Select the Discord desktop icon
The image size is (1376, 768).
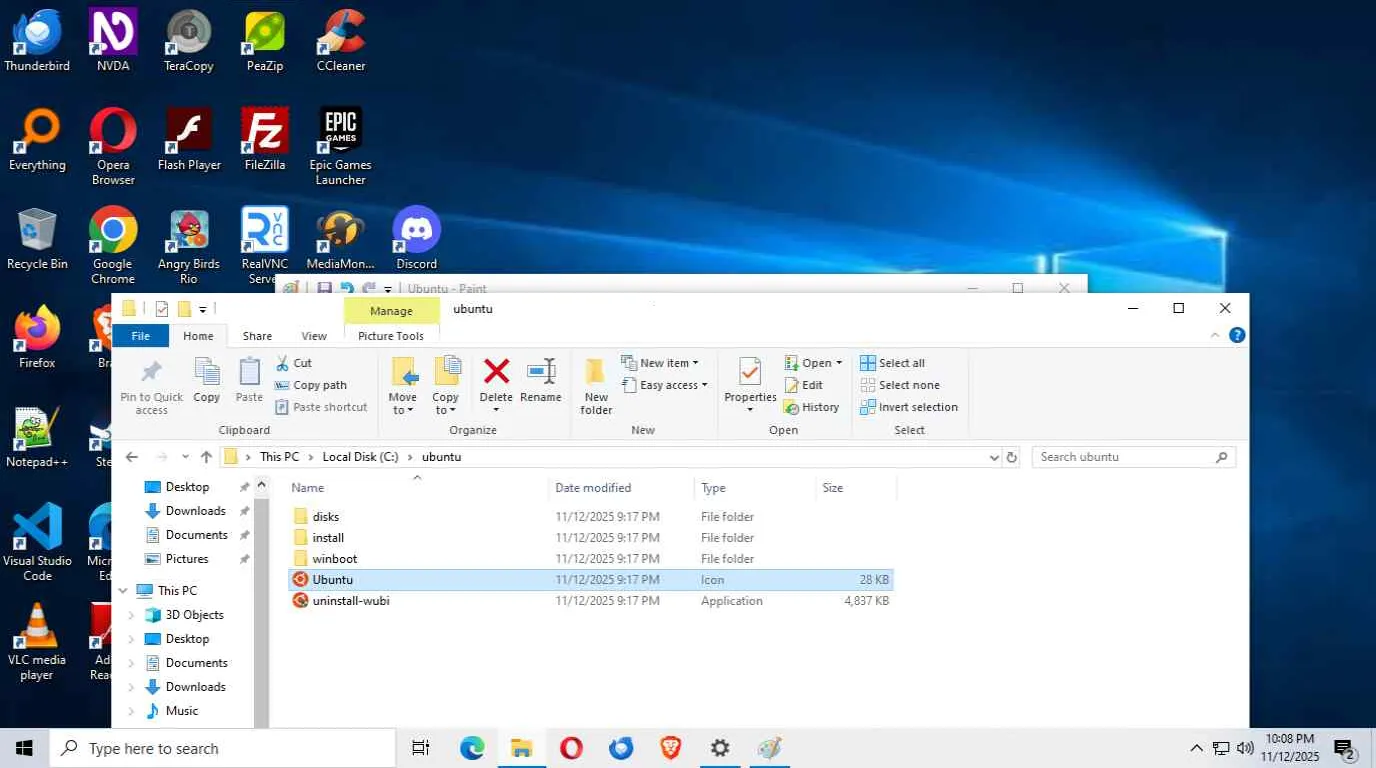pos(417,238)
